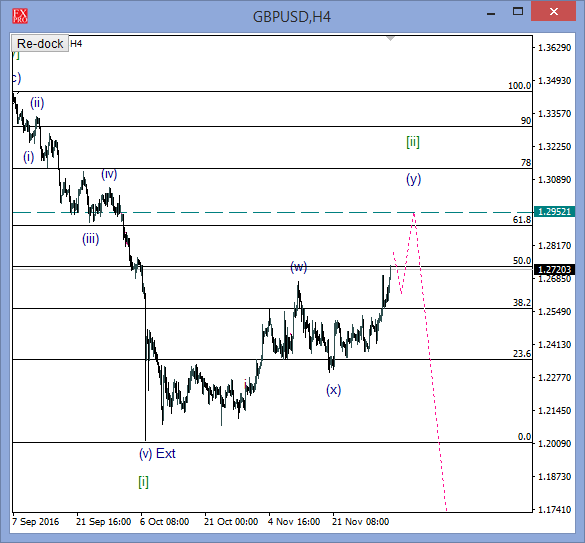Click the 1.36290 price scale value
The height and width of the screenshot is (543, 585).
pos(554,48)
